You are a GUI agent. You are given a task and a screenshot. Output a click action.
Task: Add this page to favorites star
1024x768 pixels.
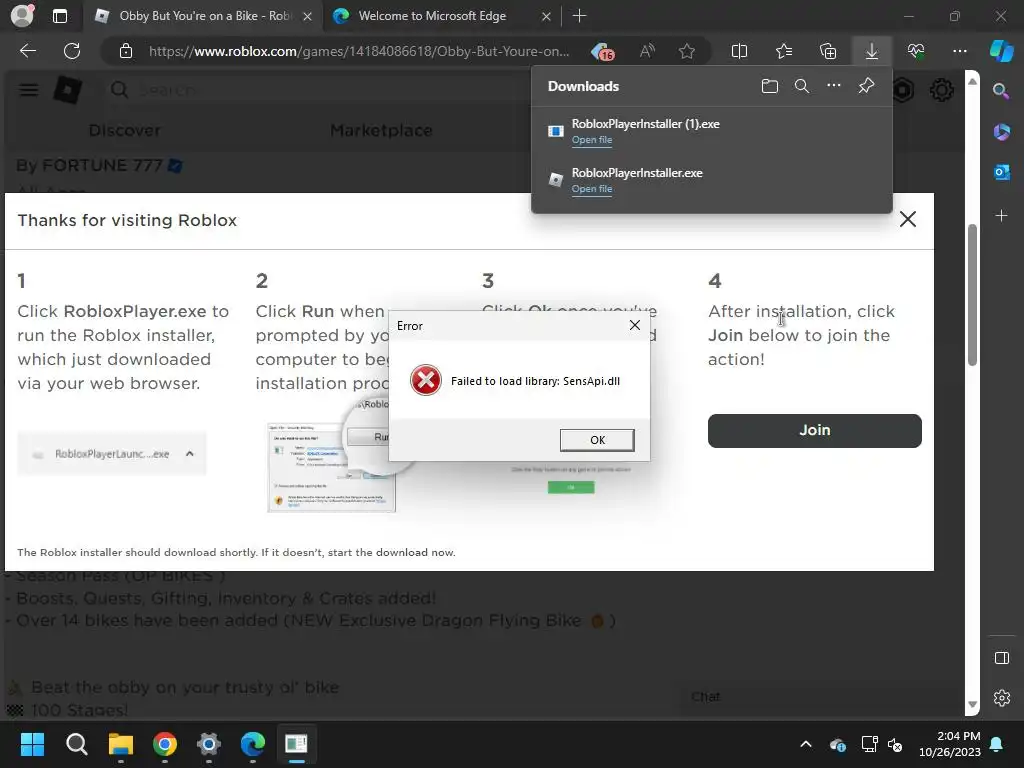(686, 51)
